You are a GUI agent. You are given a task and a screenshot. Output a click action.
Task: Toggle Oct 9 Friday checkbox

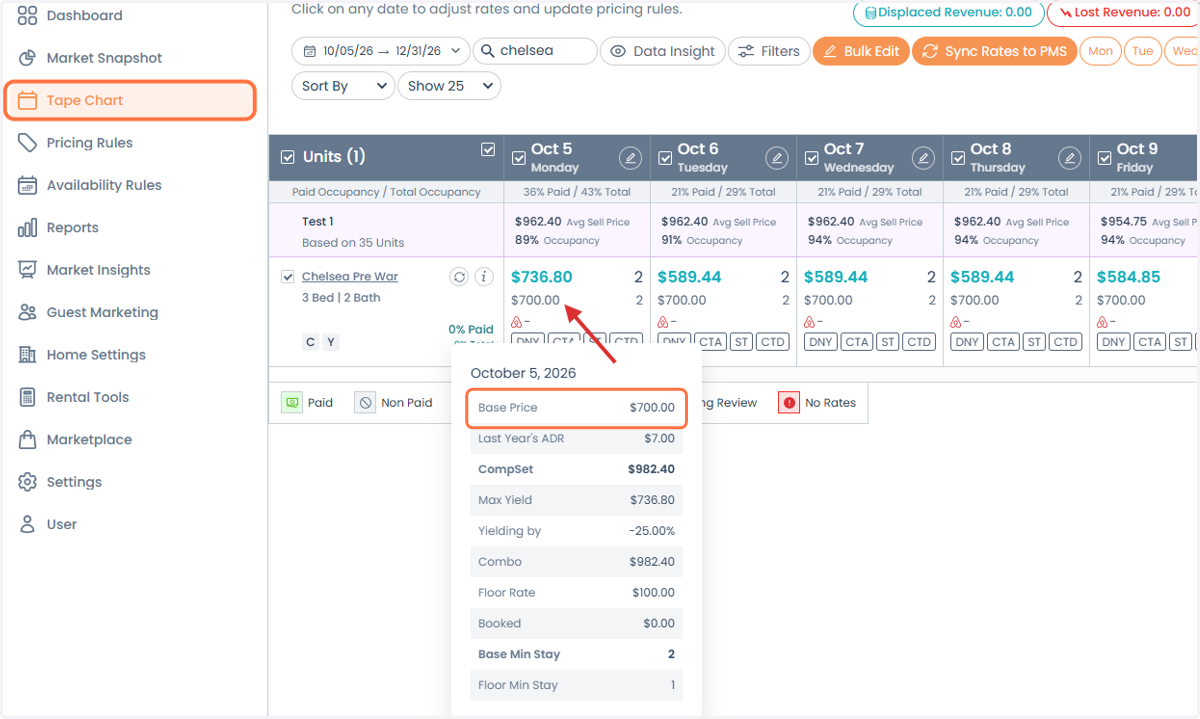1105,158
